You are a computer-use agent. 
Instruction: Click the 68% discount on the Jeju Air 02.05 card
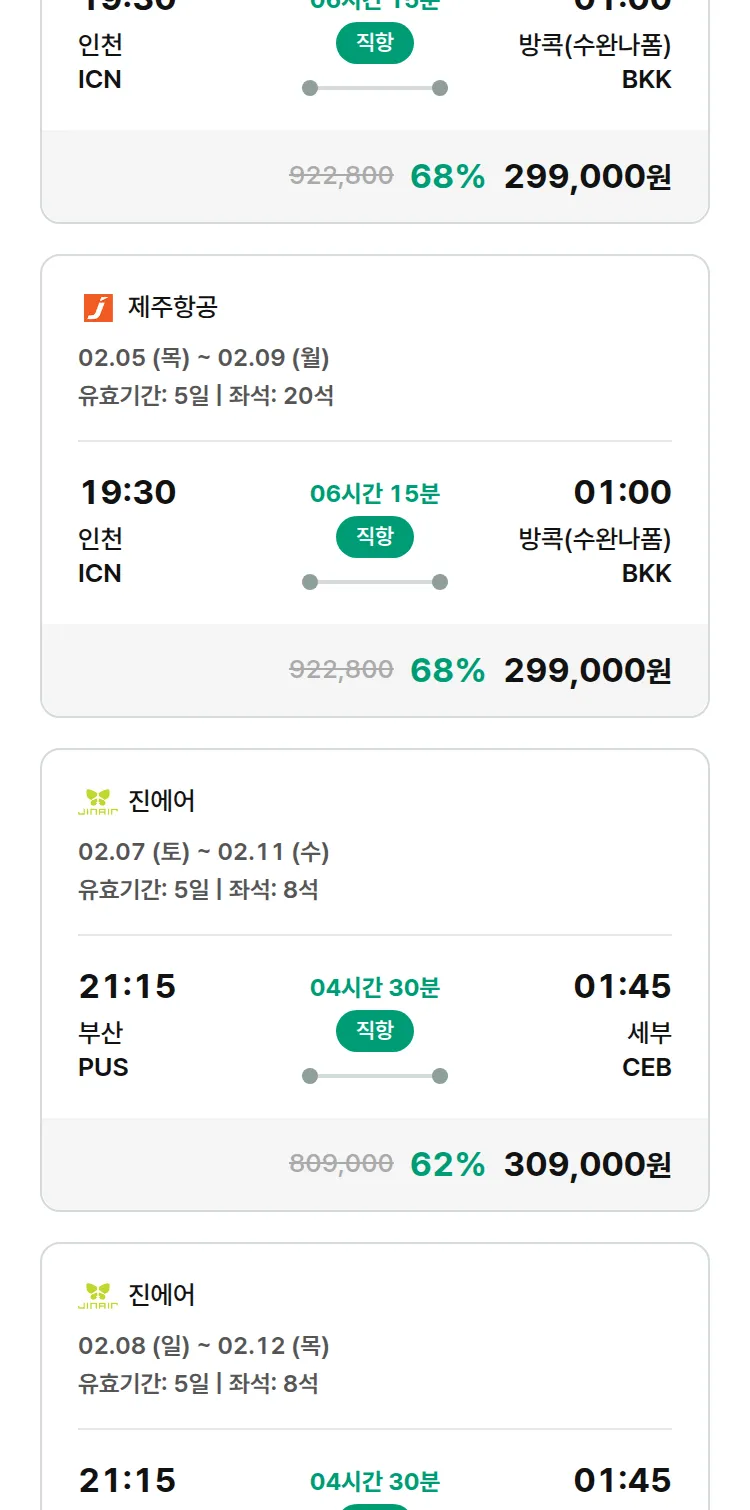[447, 670]
